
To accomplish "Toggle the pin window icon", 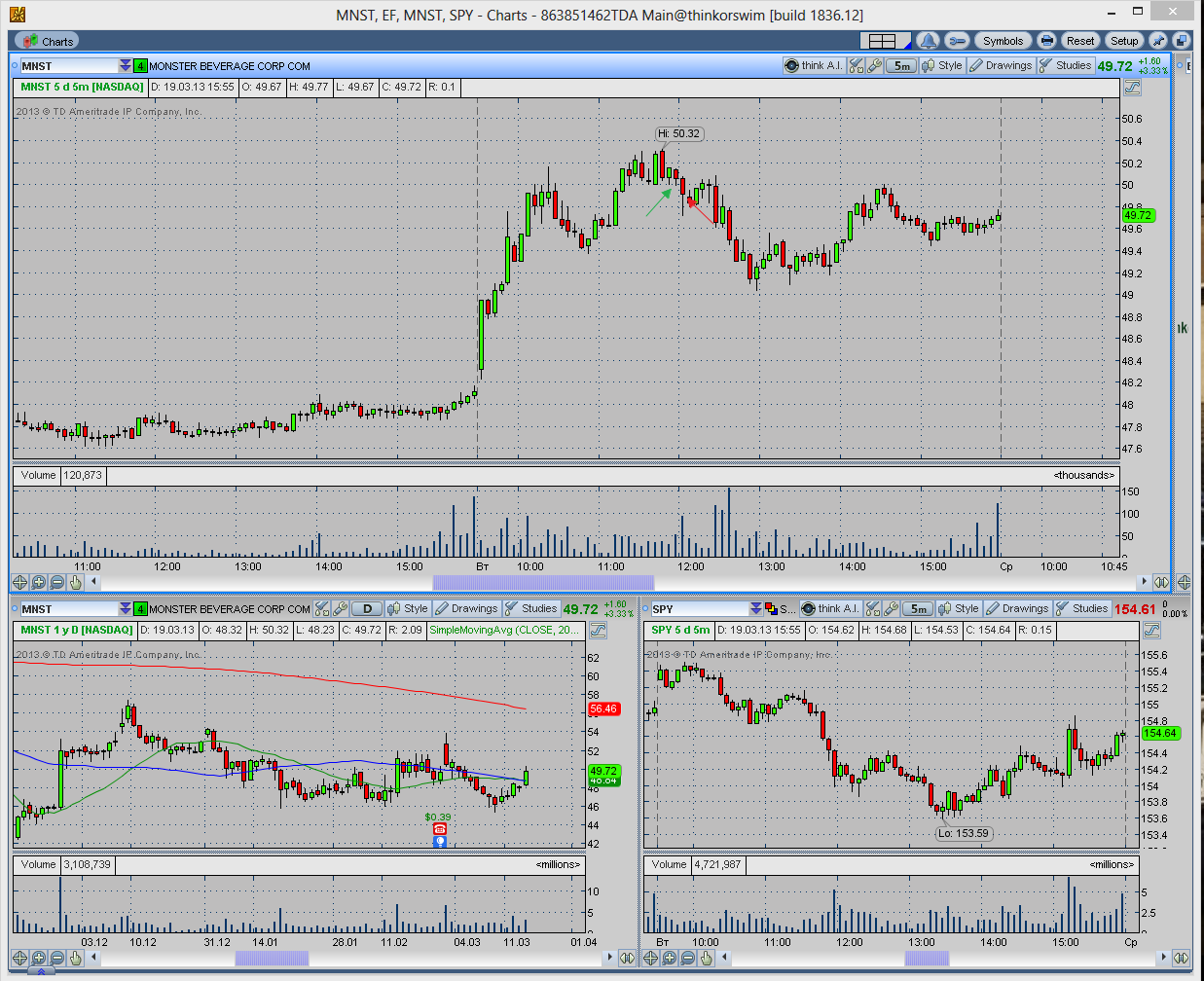I will (1158, 41).
